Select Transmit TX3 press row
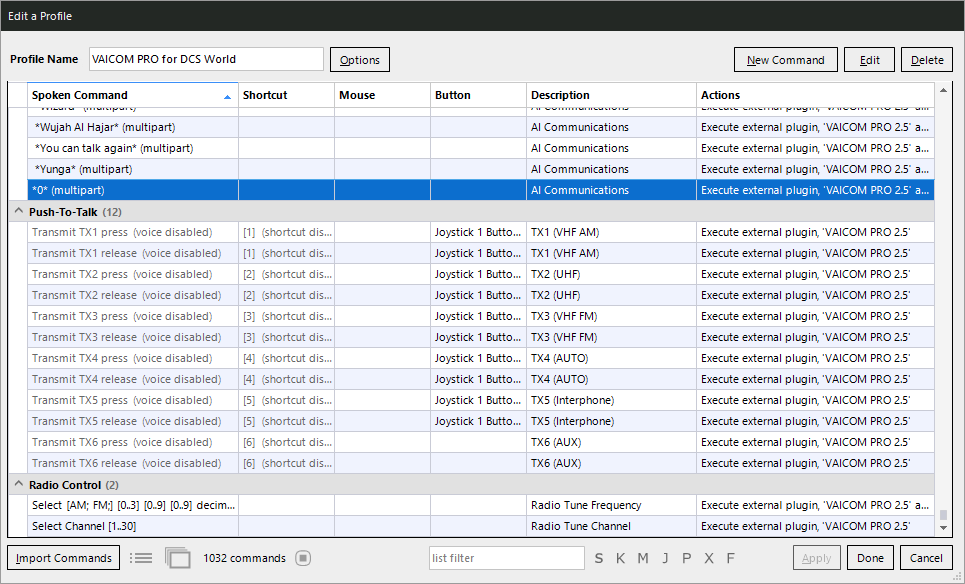The height and width of the screenshot is (584, 965). 481,316
